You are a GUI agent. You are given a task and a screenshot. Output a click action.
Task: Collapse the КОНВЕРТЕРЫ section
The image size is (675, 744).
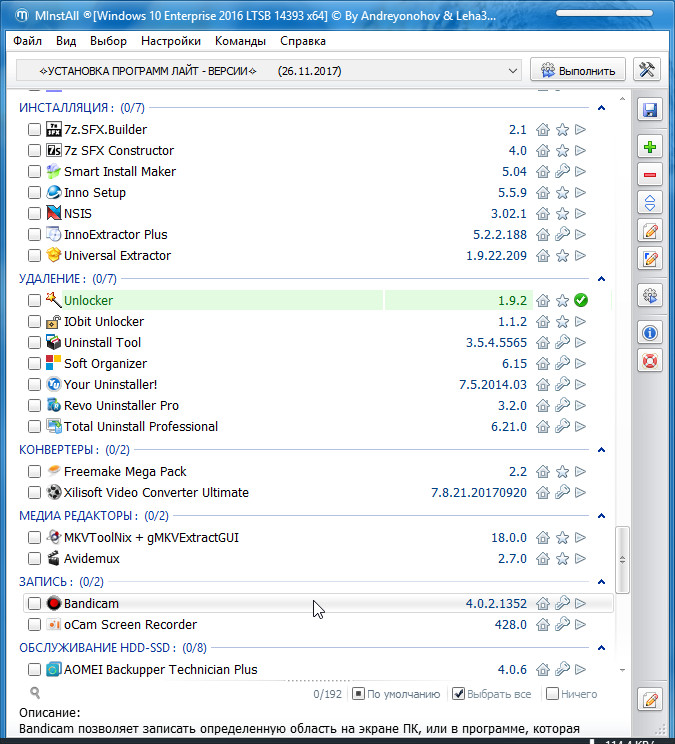(x=601, y=450)
